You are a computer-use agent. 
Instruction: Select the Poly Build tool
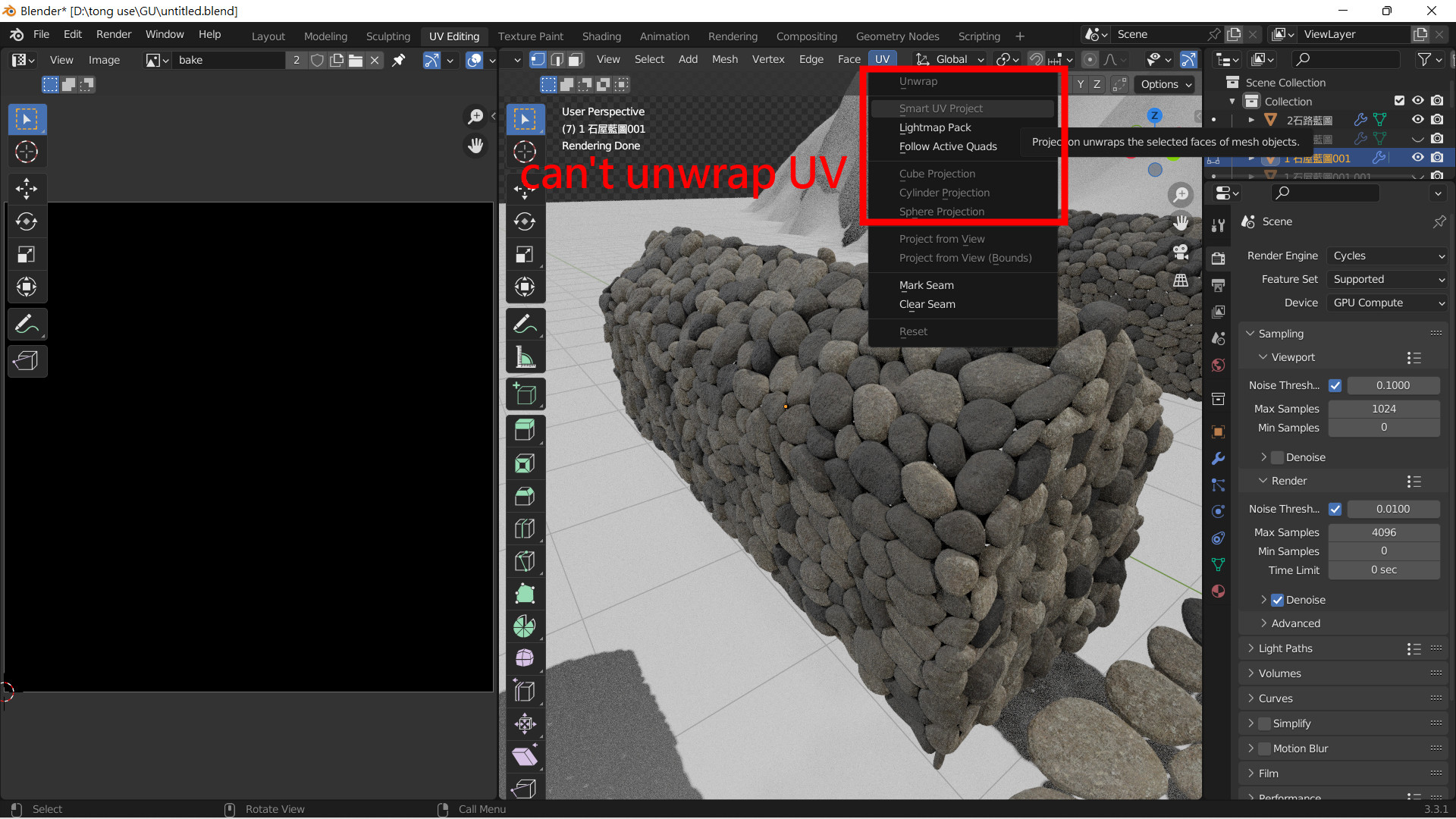525,593
